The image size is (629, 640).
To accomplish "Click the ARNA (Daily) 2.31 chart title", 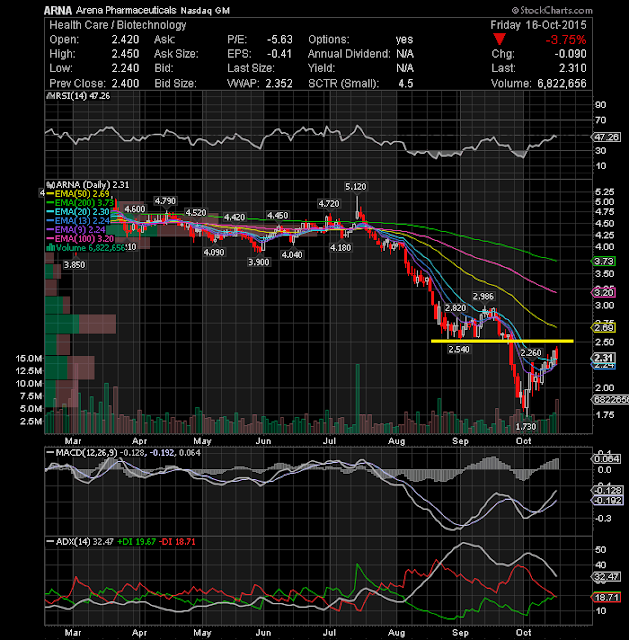I will tap(89, 185).
